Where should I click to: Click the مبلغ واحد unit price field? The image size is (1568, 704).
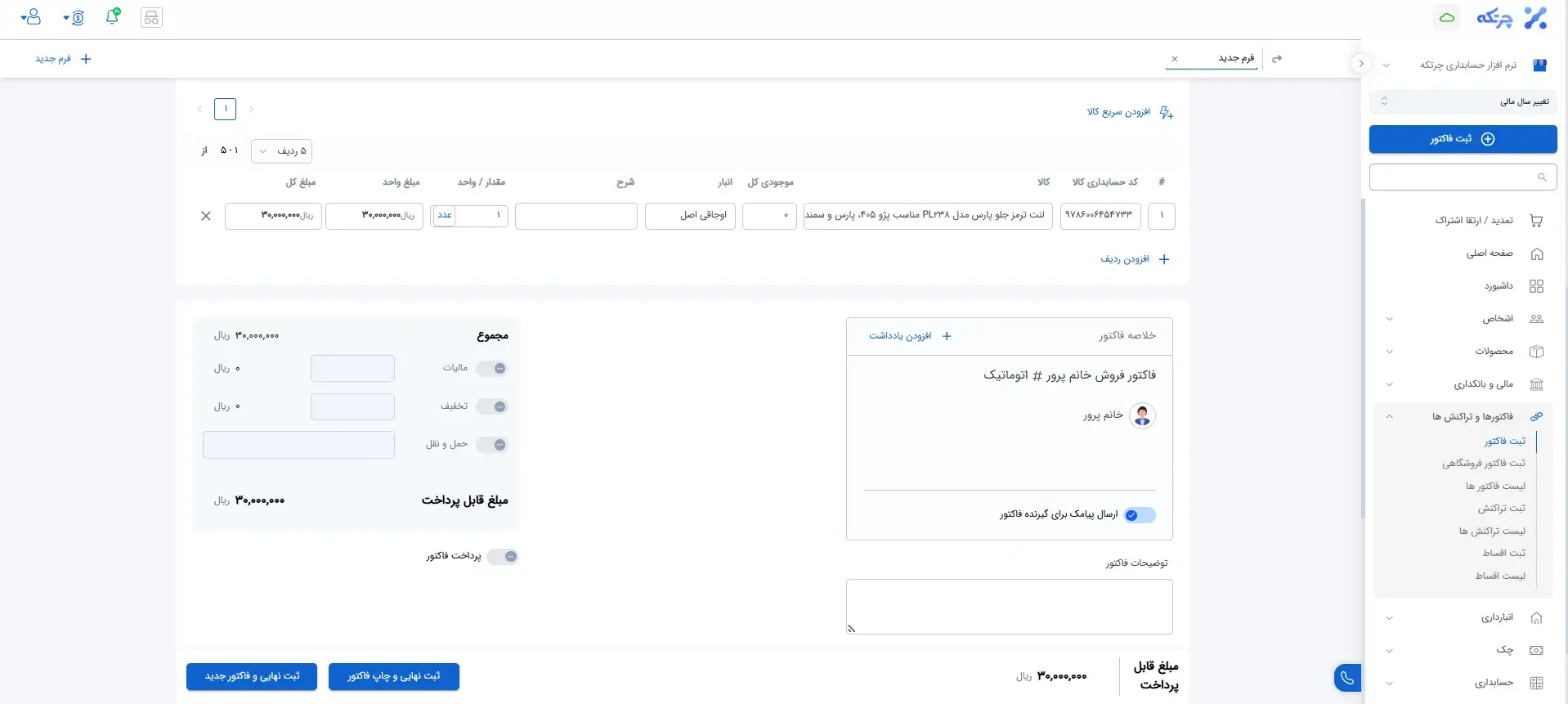(374, 216)
